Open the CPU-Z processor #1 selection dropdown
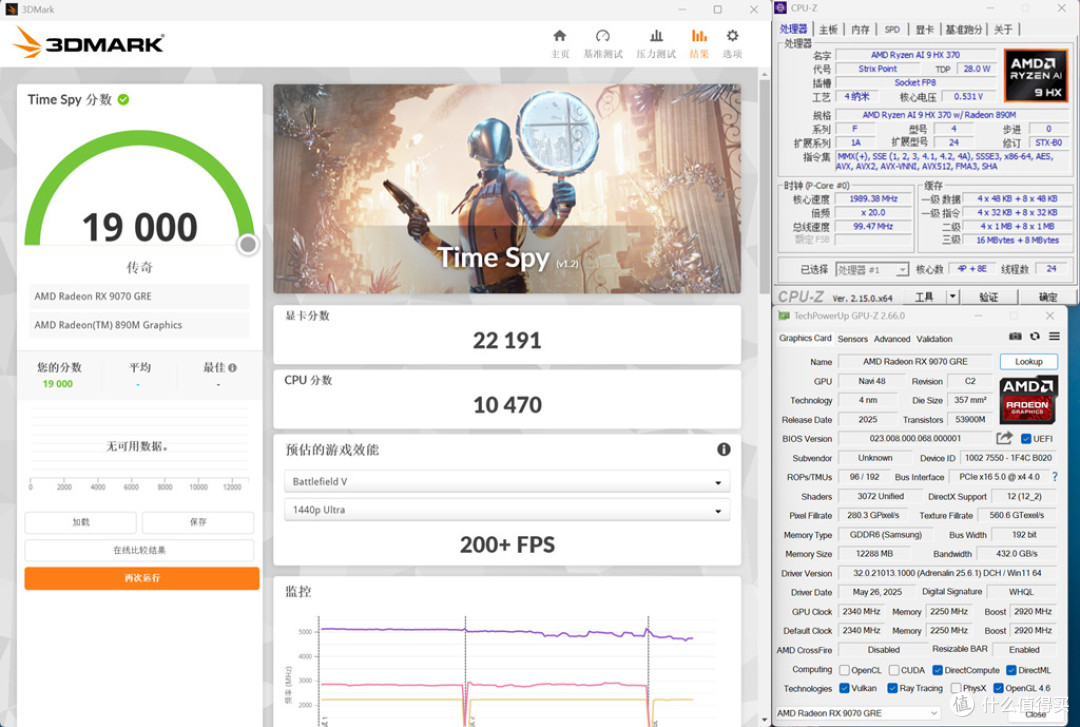 coord(872,269)
